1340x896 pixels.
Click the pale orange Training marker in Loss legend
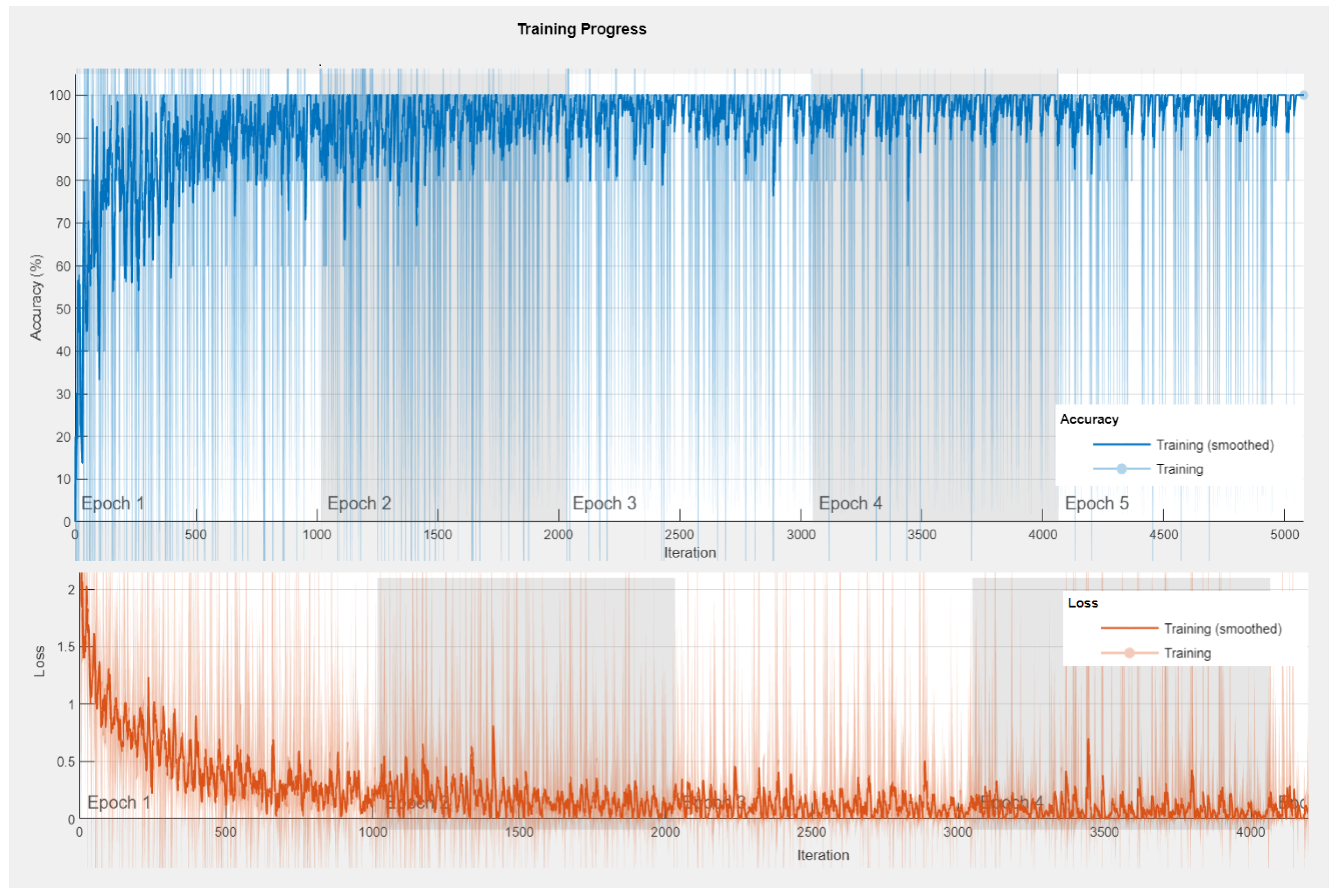(1129, 652)
